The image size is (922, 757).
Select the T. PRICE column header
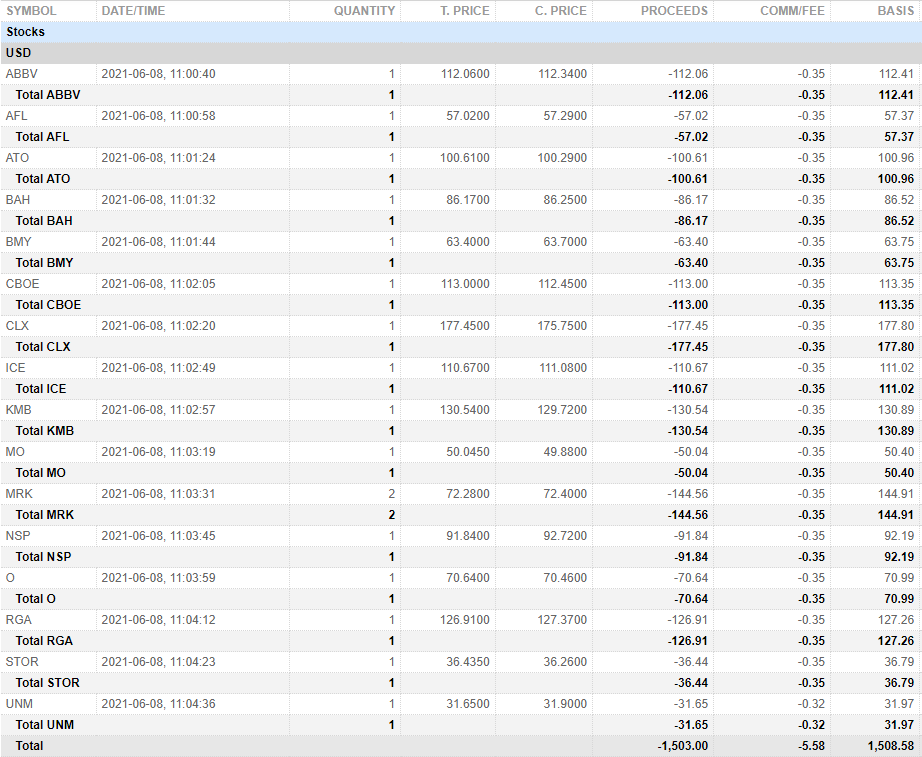[x=465, y=11]
